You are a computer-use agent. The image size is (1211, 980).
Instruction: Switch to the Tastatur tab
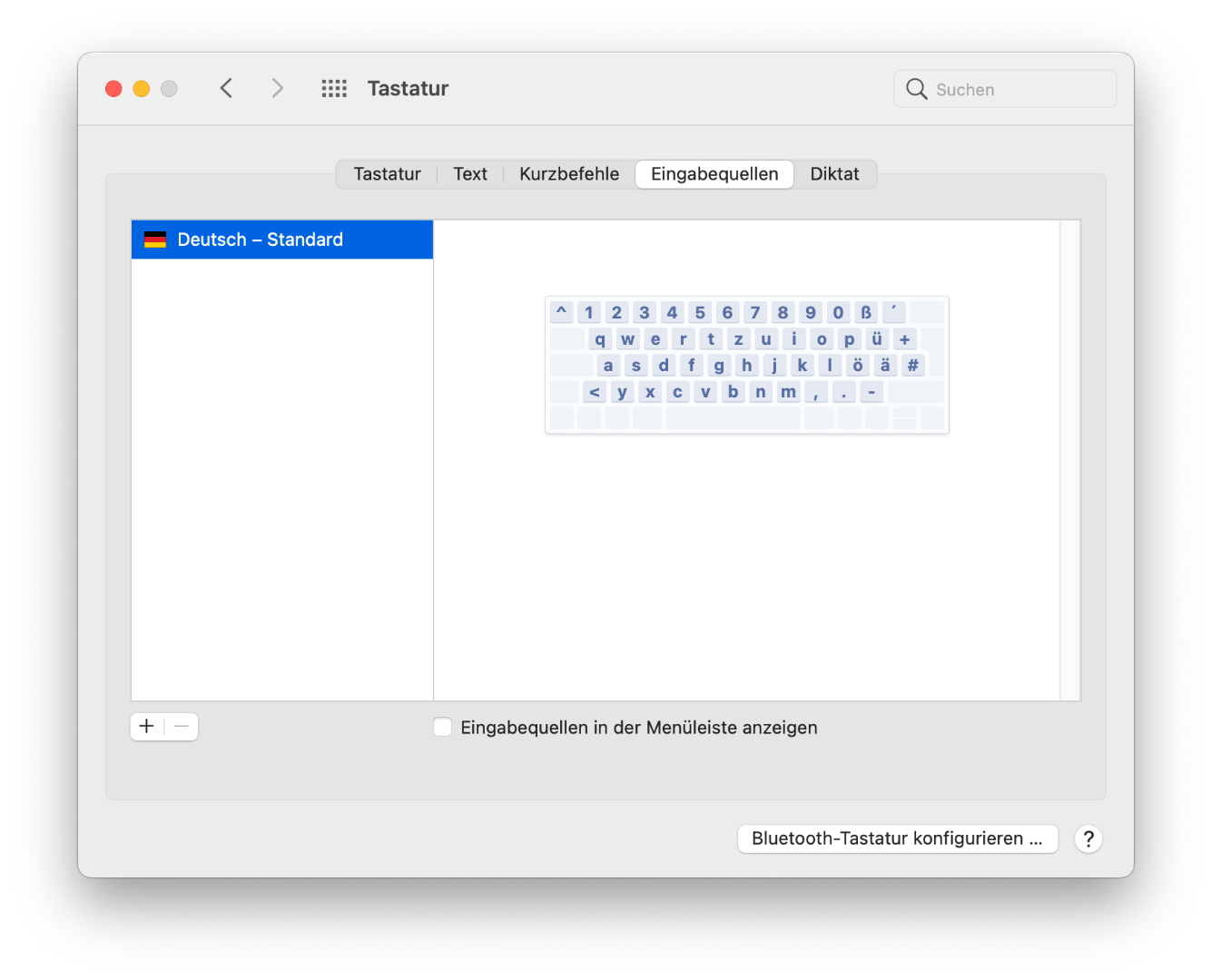coord(388,174)
